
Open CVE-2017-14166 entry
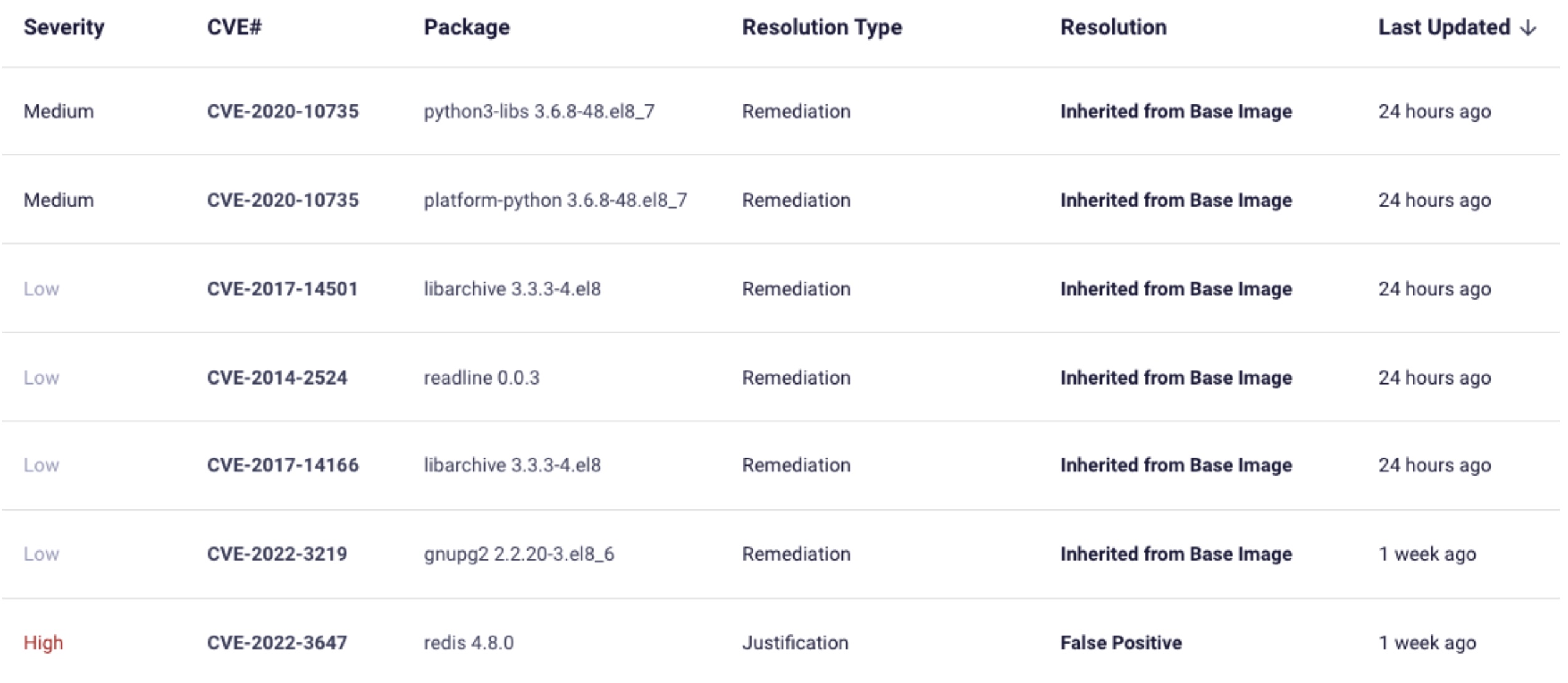pyautogui.click(x=283, y=464)
